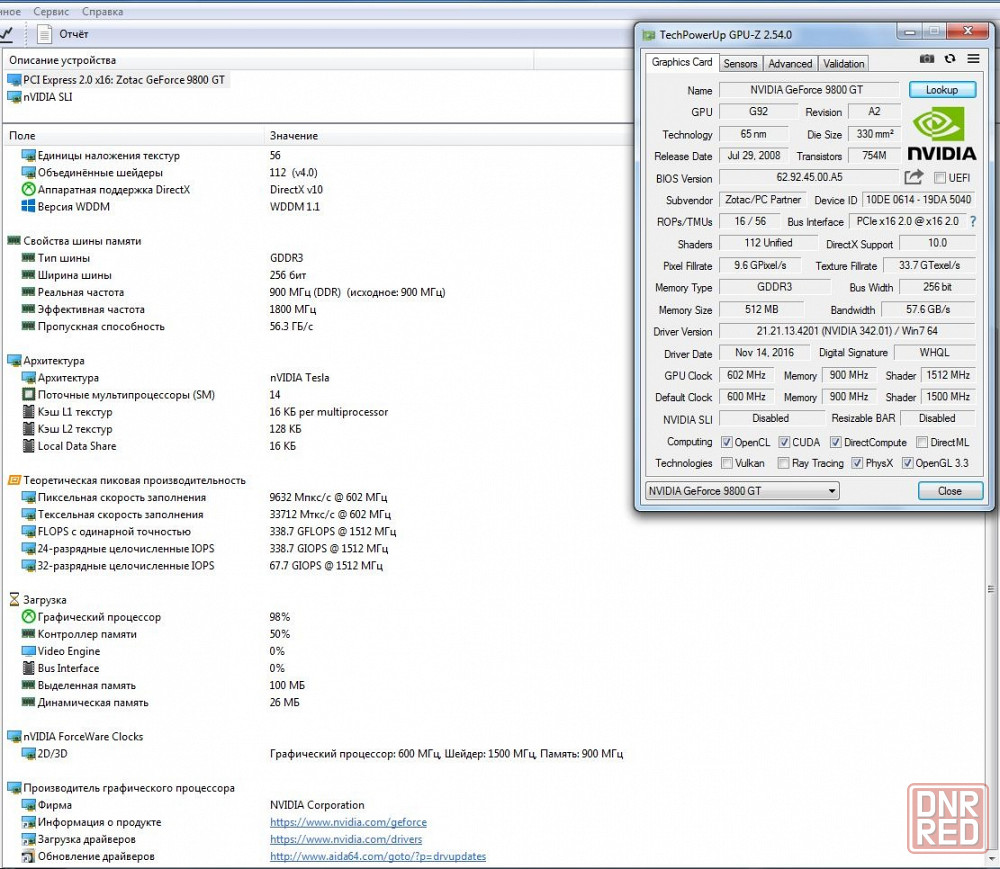Image resolution: width=1000 pixels, height=869 pixels.
Task: Toggle the OpenCL checkbox
Action: [726, 442]
